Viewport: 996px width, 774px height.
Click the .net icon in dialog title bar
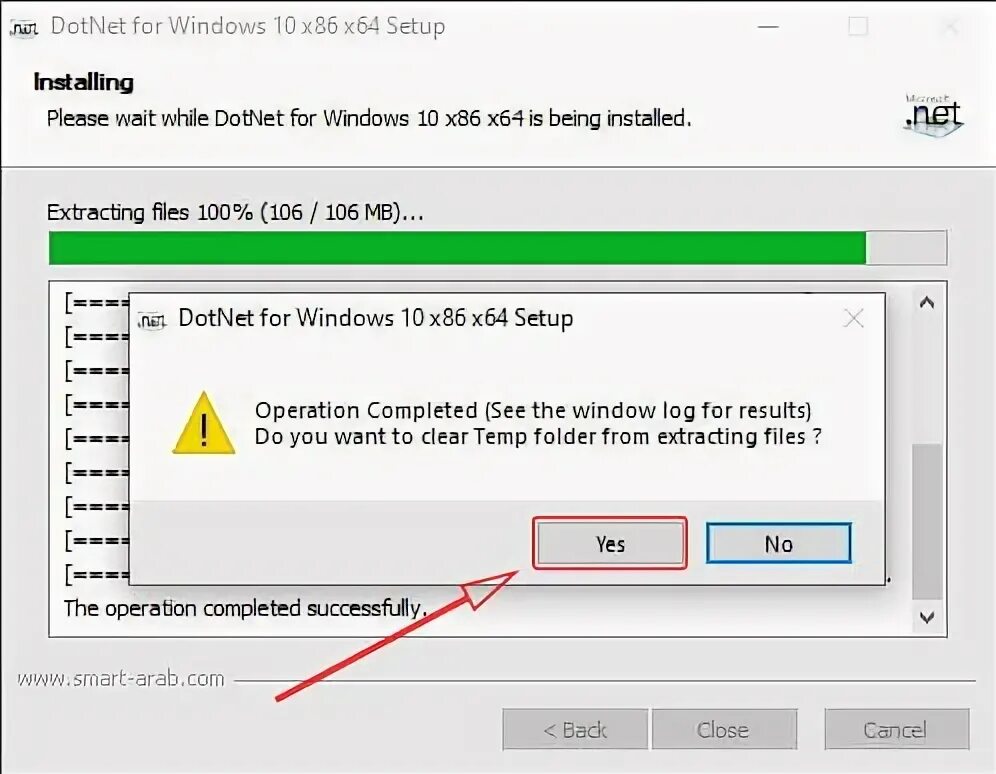[152, 320]
